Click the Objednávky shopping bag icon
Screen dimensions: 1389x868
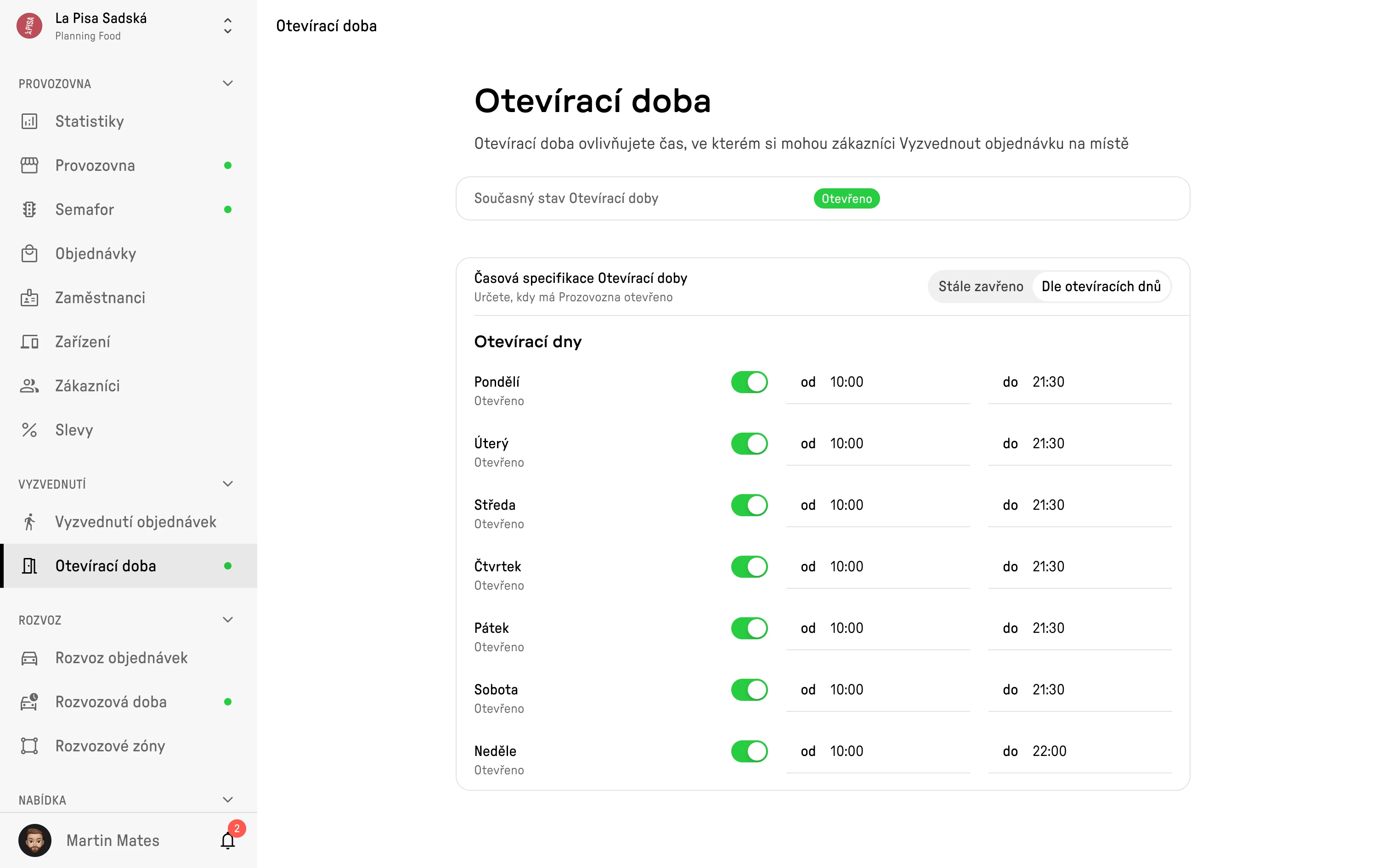coord(29,254)
